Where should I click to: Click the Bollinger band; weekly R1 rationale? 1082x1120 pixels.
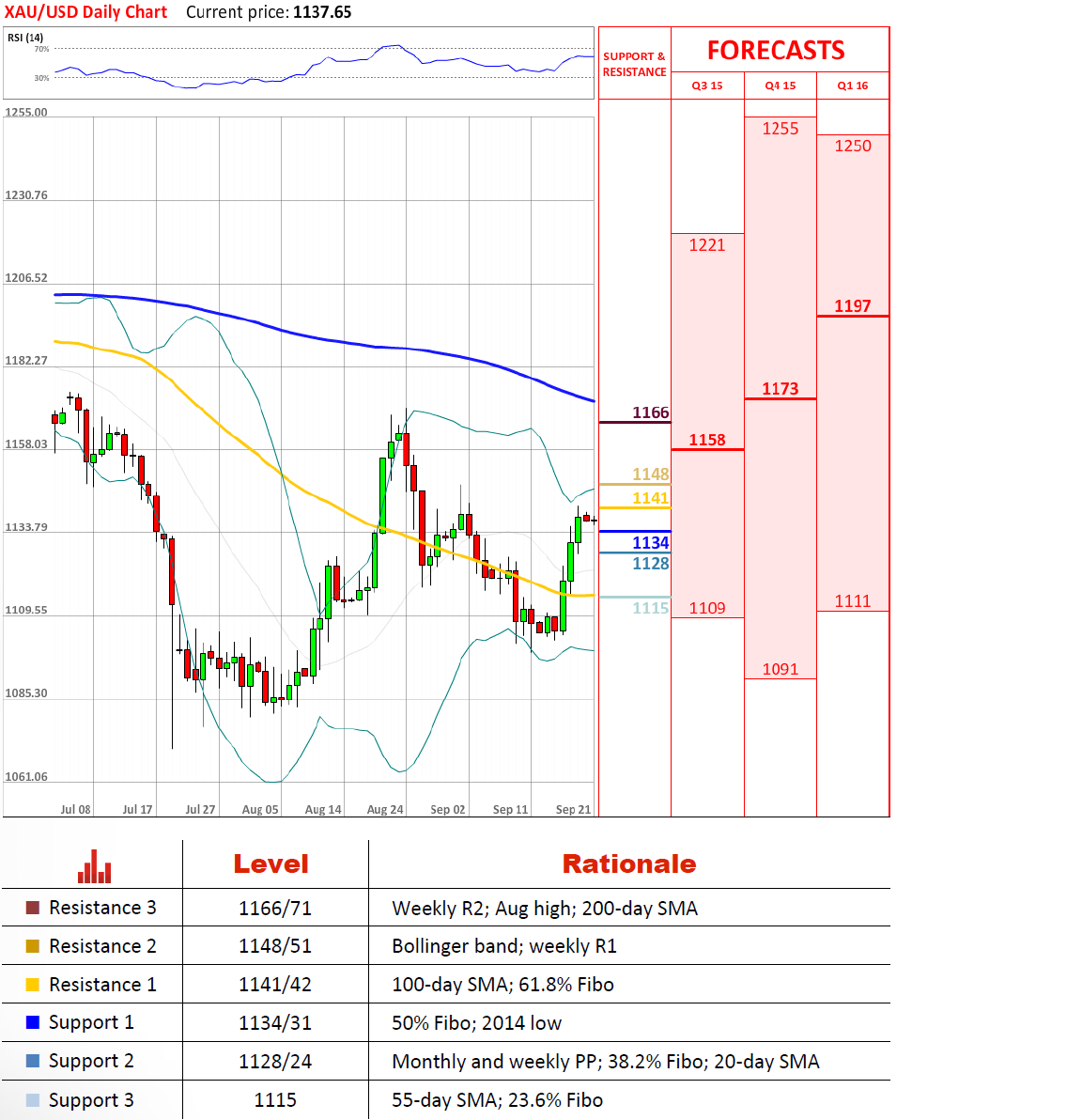coord(504,946)
